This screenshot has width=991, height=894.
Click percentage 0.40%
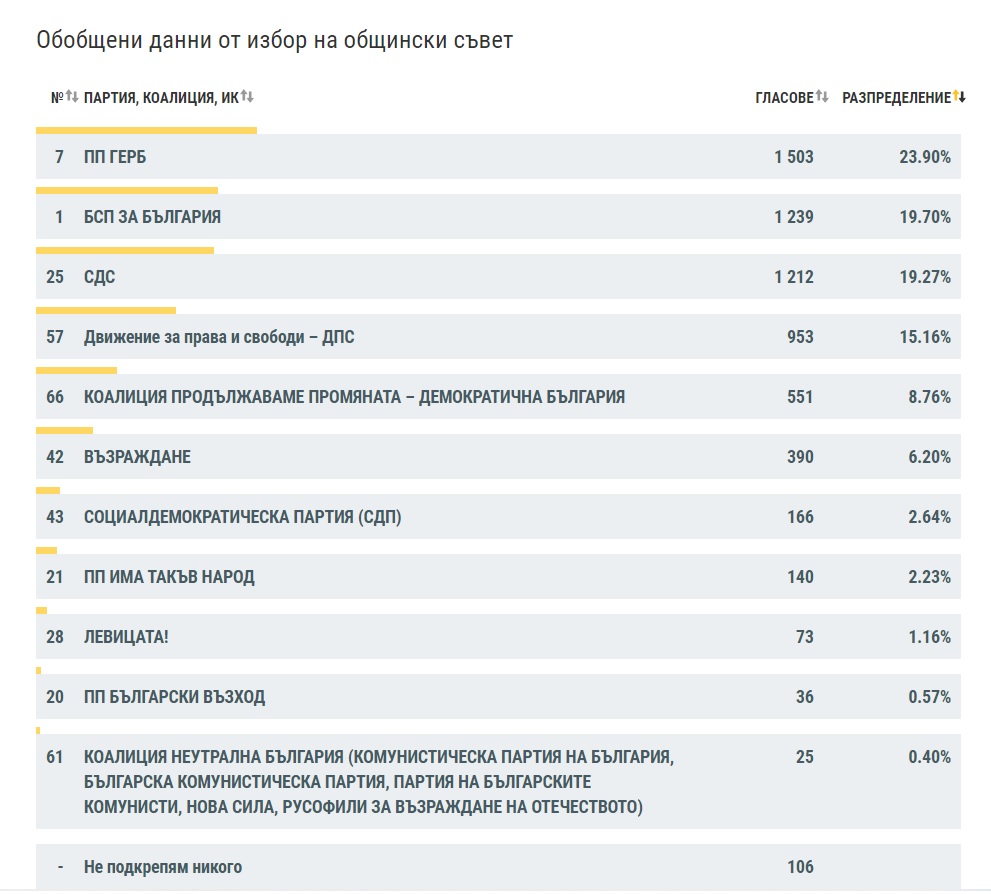click(x=930, y=757)
